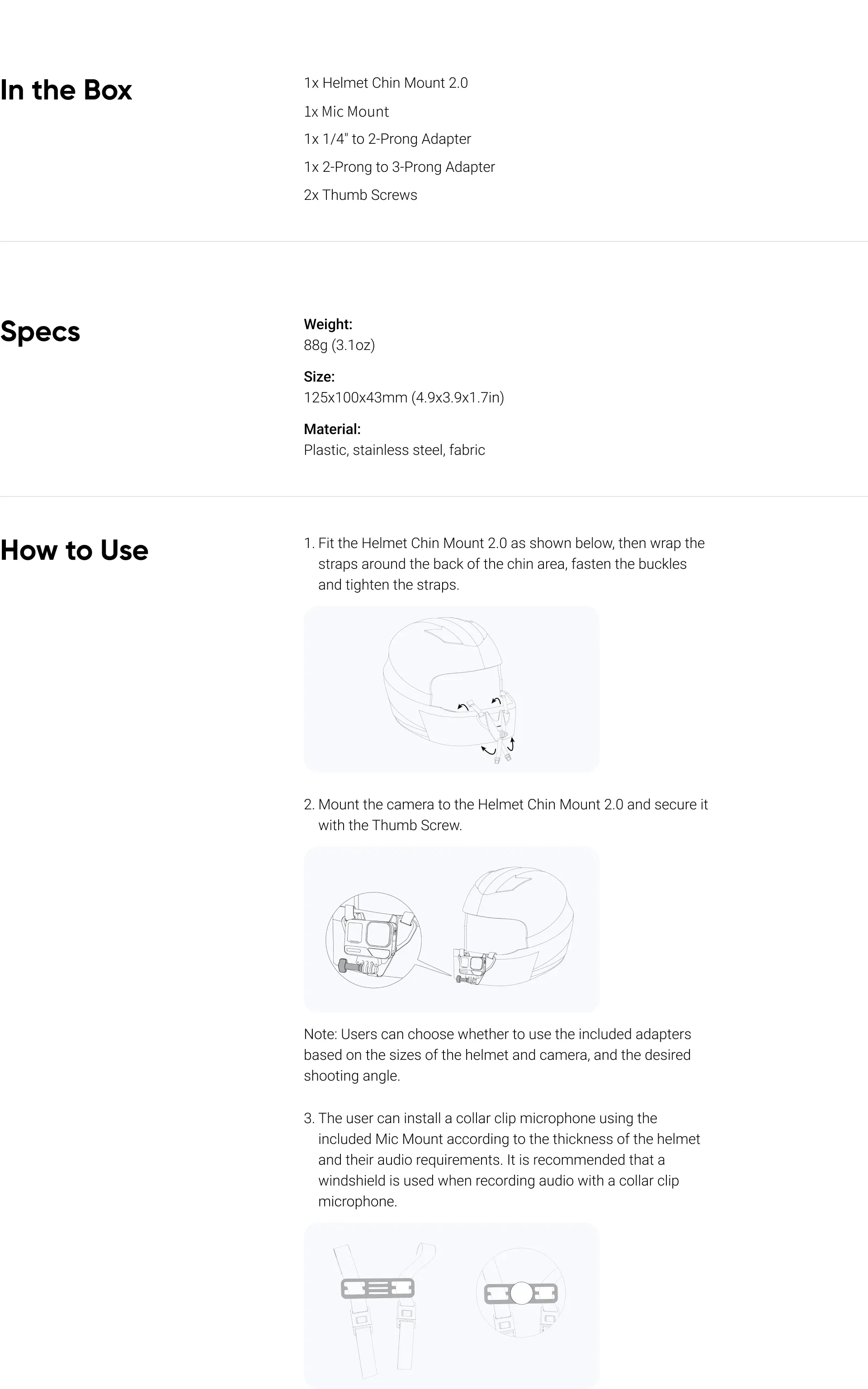The image size is (868, 1389).
Task: Select the "1x Mic Mount" list item
Action: (346, 111)
